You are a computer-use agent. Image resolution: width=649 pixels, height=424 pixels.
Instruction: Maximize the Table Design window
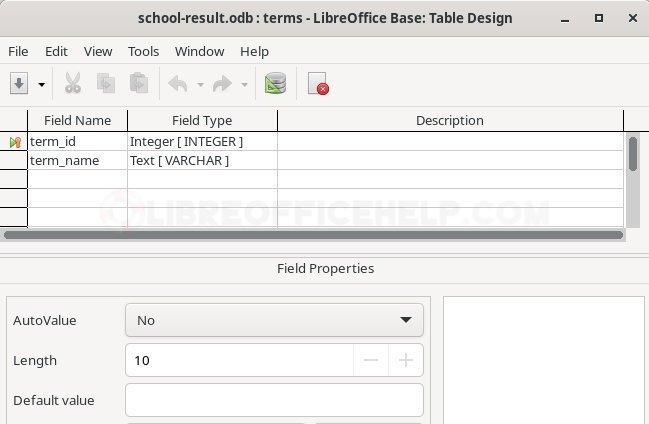coord(599,18)
